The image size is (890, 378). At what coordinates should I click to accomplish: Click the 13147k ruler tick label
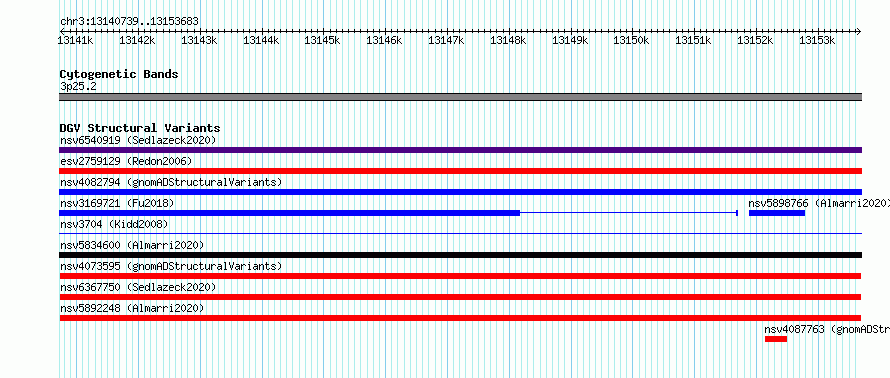[446, 40]
